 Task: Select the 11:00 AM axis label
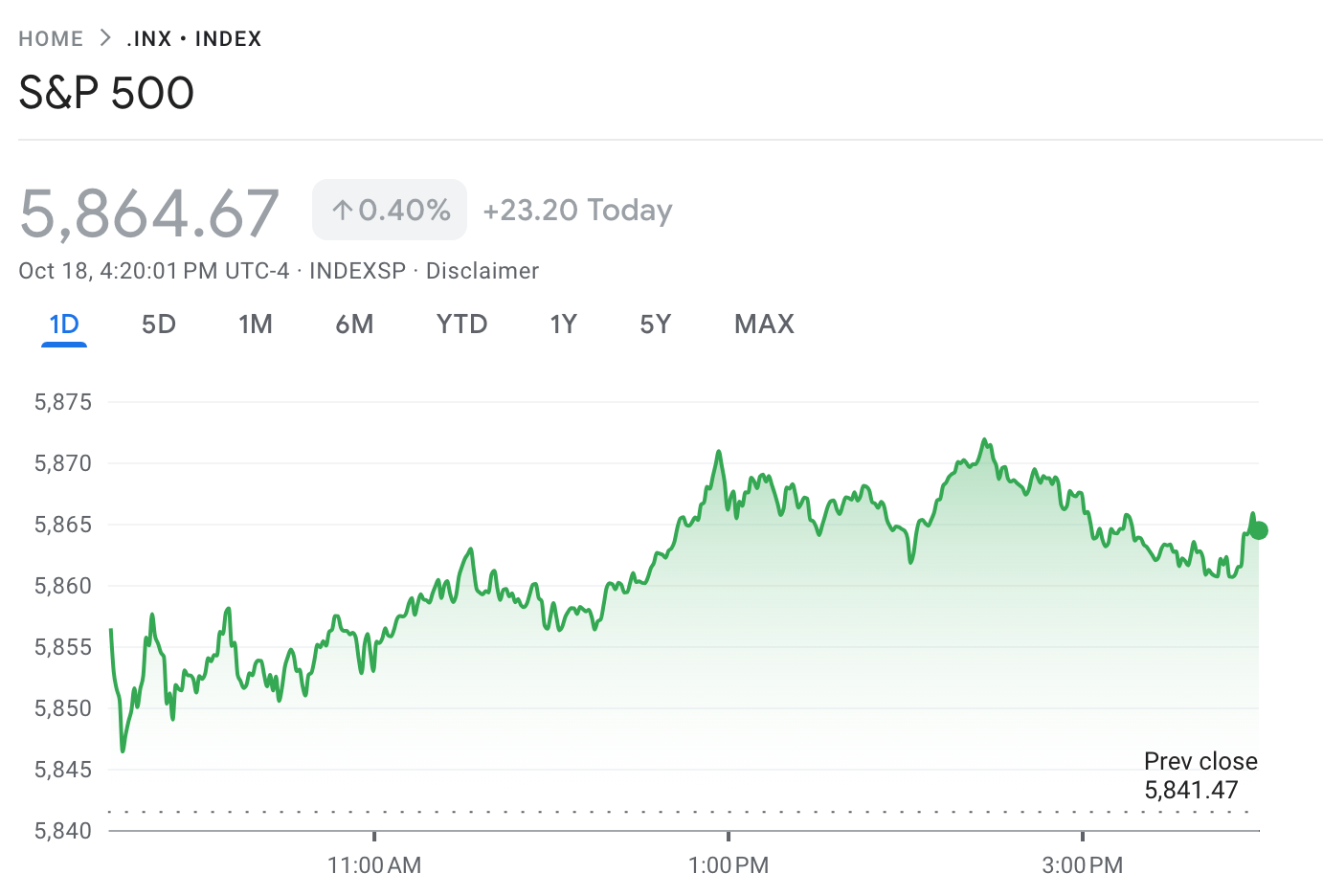pyautogui.click(x=375, y=864)
